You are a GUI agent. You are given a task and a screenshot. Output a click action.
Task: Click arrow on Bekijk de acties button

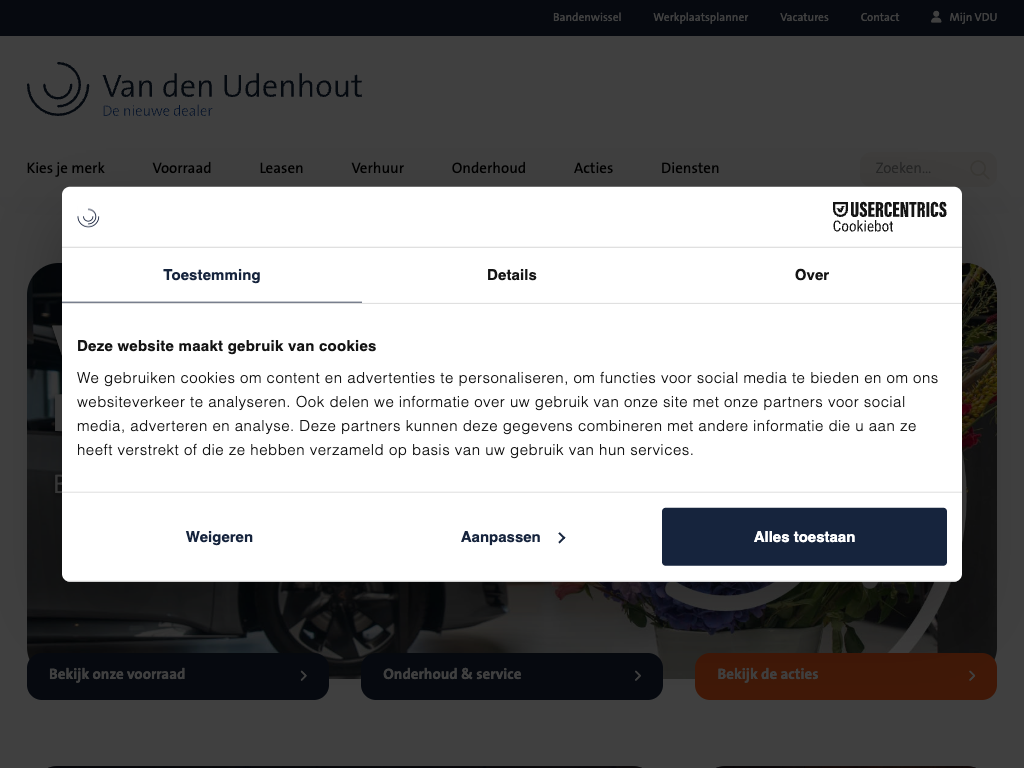972,676
